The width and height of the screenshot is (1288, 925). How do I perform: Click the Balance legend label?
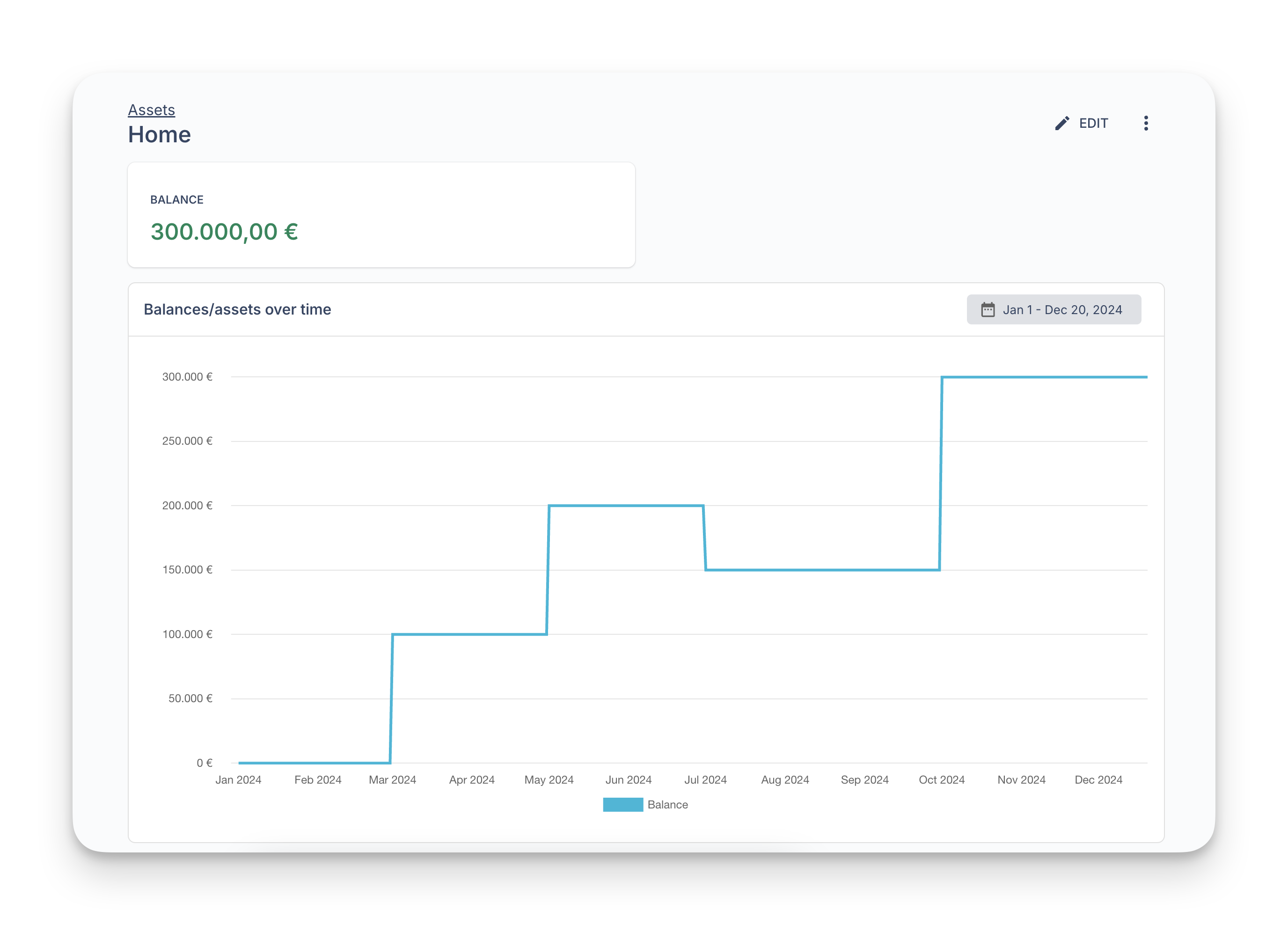667,805
